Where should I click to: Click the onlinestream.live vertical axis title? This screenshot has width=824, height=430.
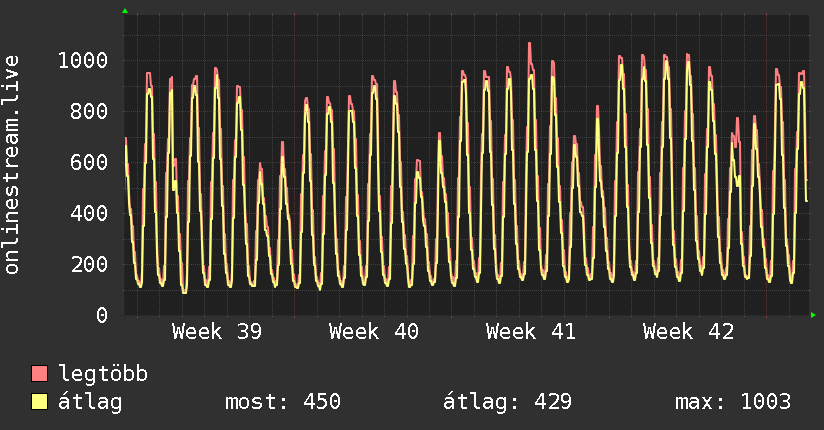point(11,165)
